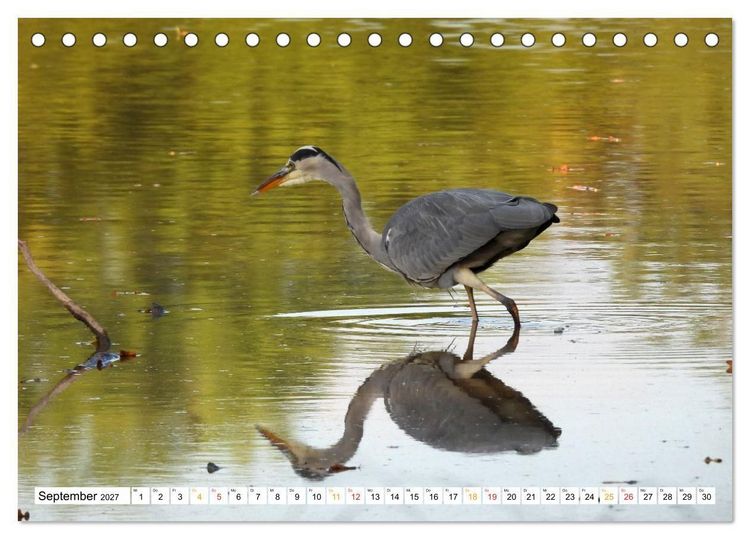Image resolution: width=750 pixels, height=539 pixels.
Task: Select date cell 22 in the calendar strip
Action: [x=551, y=496]
